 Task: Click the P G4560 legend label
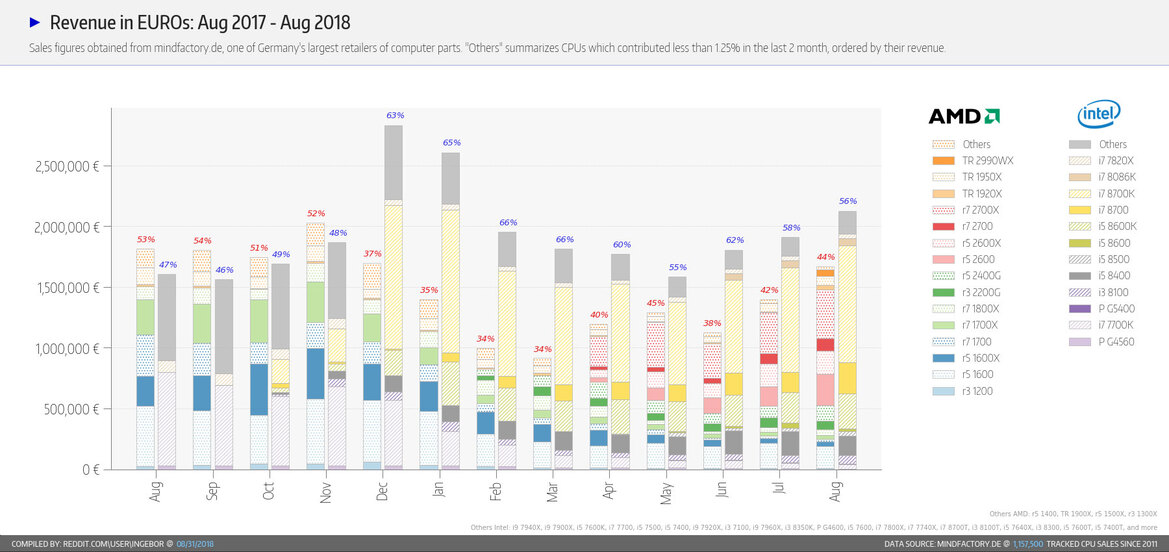(1117, 342)
